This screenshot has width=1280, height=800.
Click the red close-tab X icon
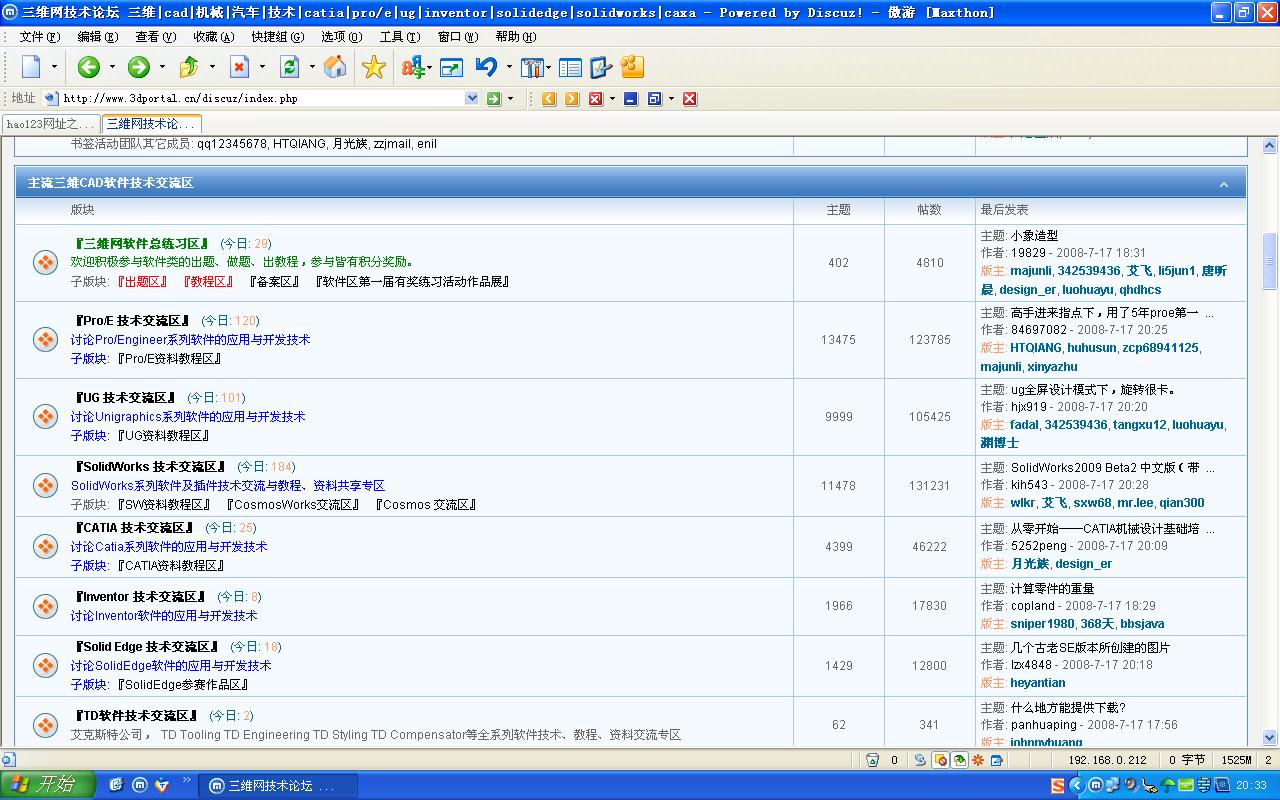pos(690,98)
